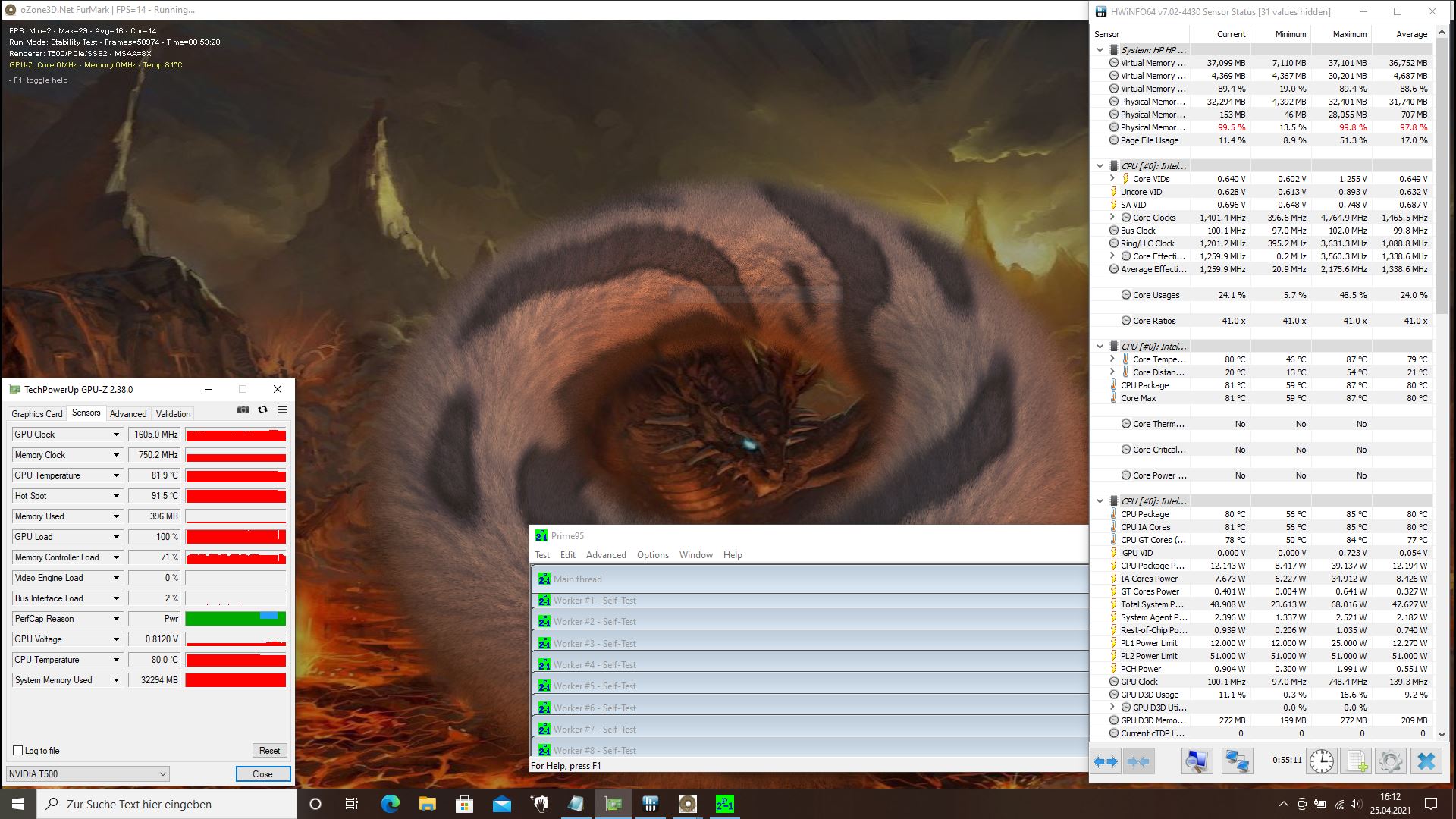Click HWiNFO log file sheet icon
1456x819 pixels.
click(x=1356, y=761)
